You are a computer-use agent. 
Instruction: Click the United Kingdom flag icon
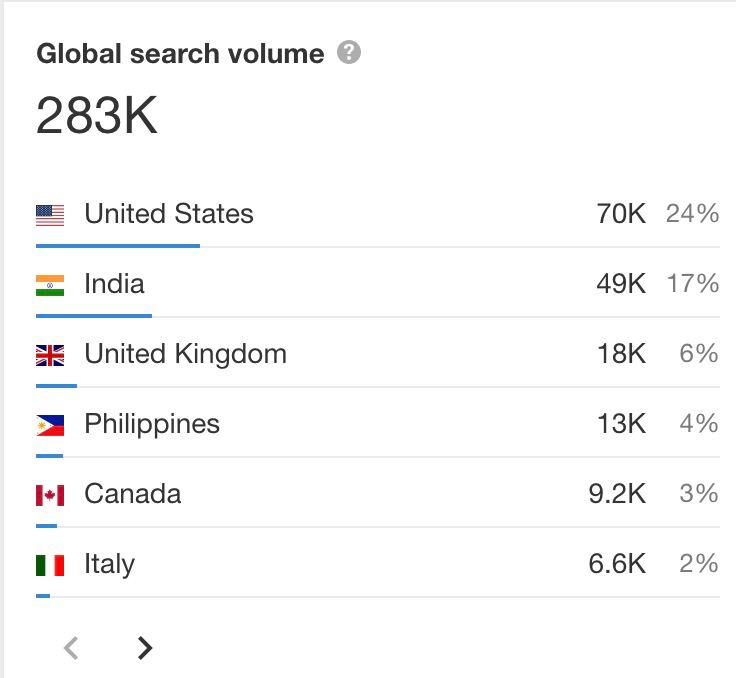(x=50, y=355)
